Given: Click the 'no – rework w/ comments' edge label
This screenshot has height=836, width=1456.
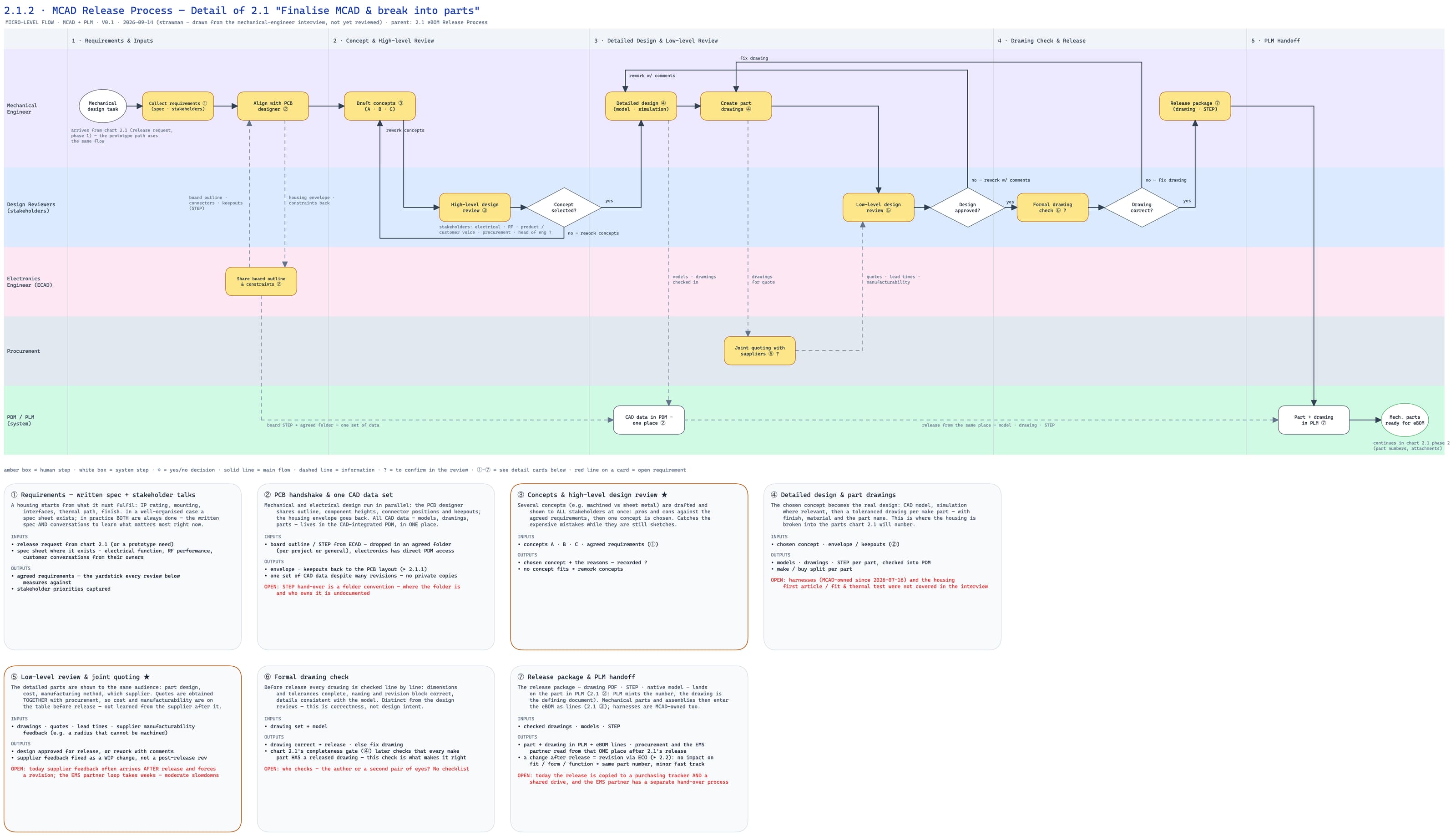Looking at the screenshot, I should tap(1001, 180).
